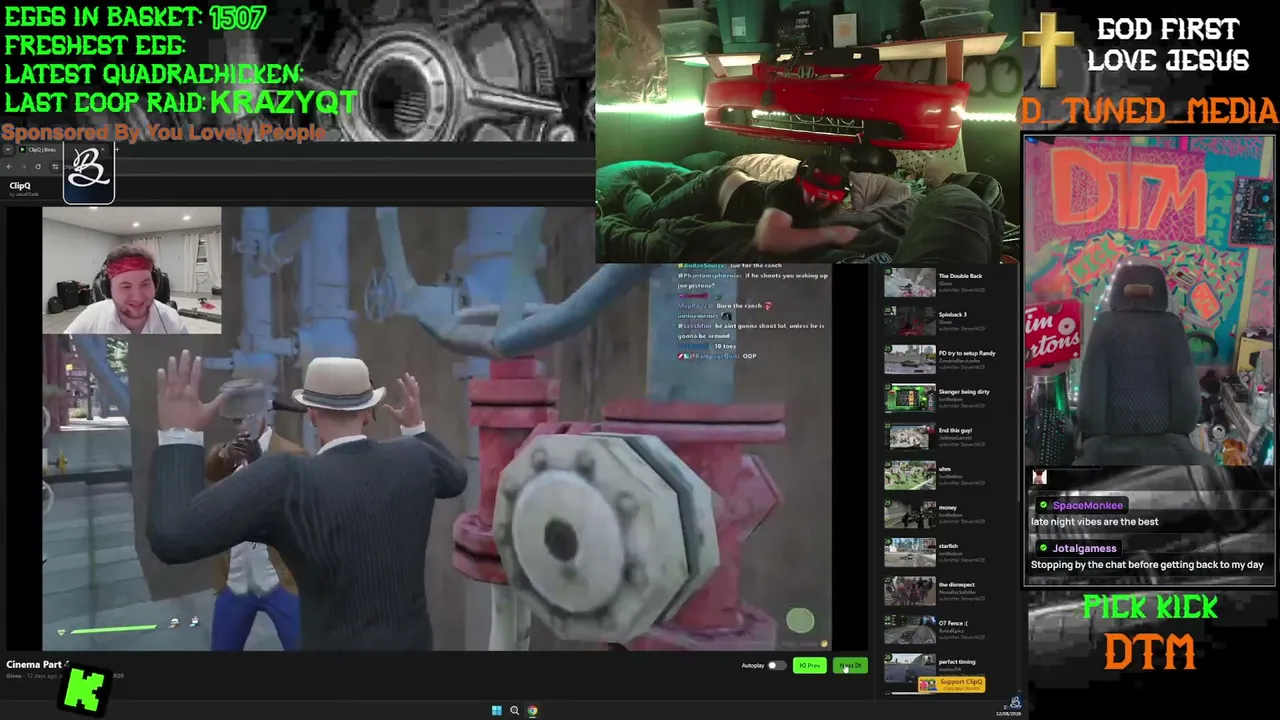
Task: Select the 'O7 Fence :(' clip title
Action: coord(953,623)
